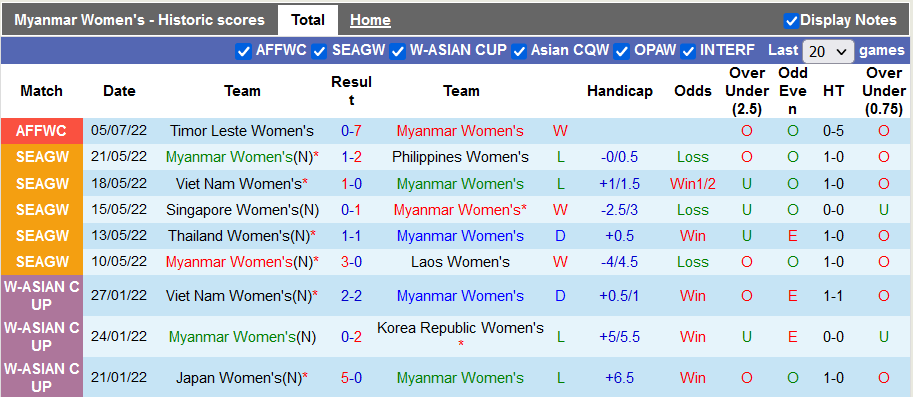Screen dimensions: 913x397
Task: Click handicap value -0/0.5
Action: [x=620, y=157]
